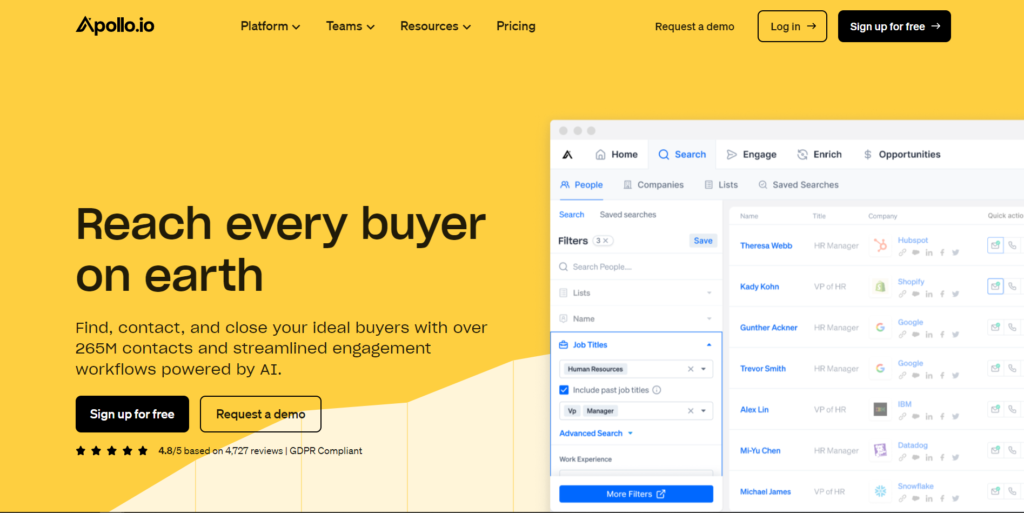
Task: Click the Twitter icon under Shopify
Action: 955,294
